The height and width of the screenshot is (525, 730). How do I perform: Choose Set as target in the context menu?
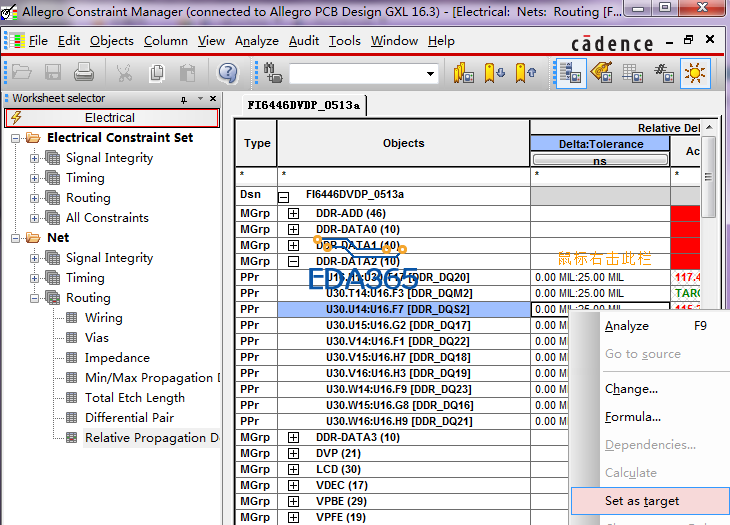point(650,501)
